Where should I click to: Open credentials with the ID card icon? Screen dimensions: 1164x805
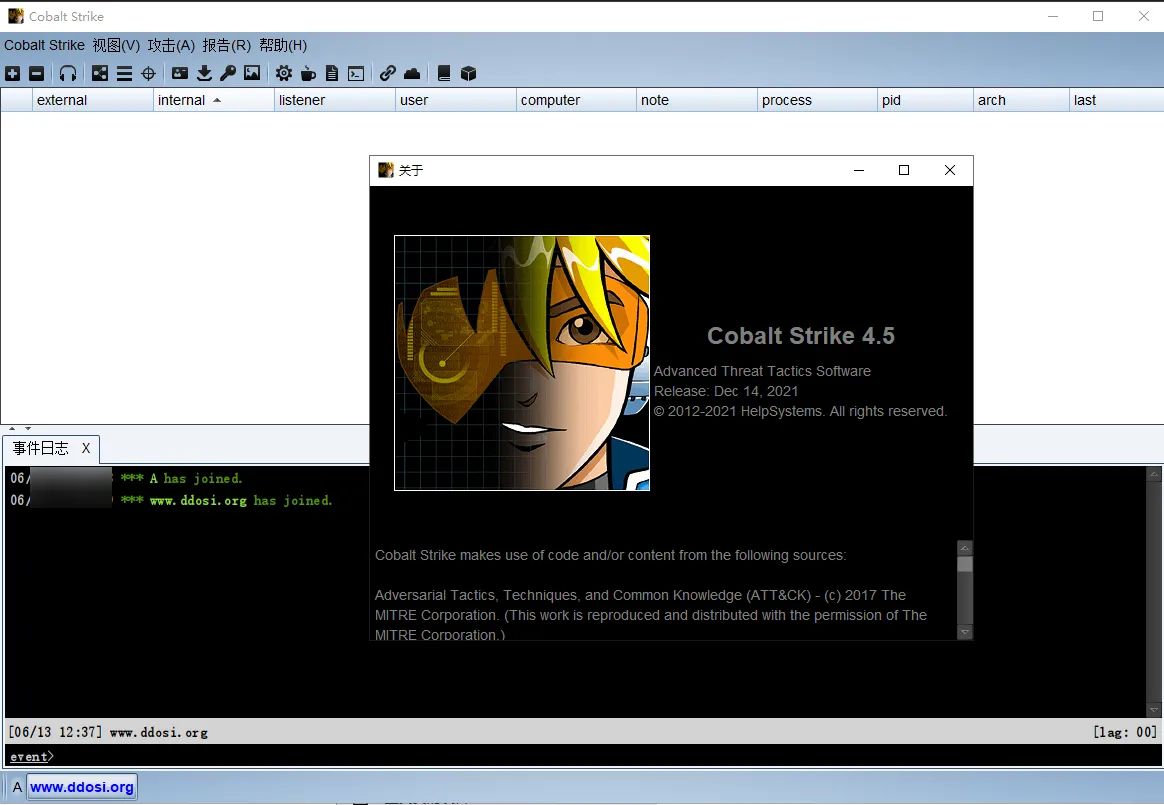tap(180, 74)
